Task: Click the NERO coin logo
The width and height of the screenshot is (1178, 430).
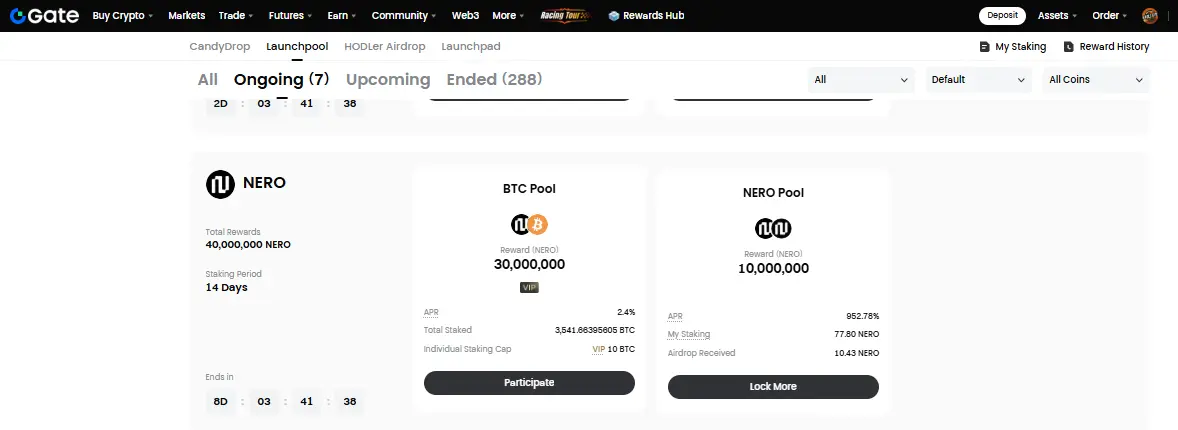Action: pyautogui.click(x=220, y=183)
